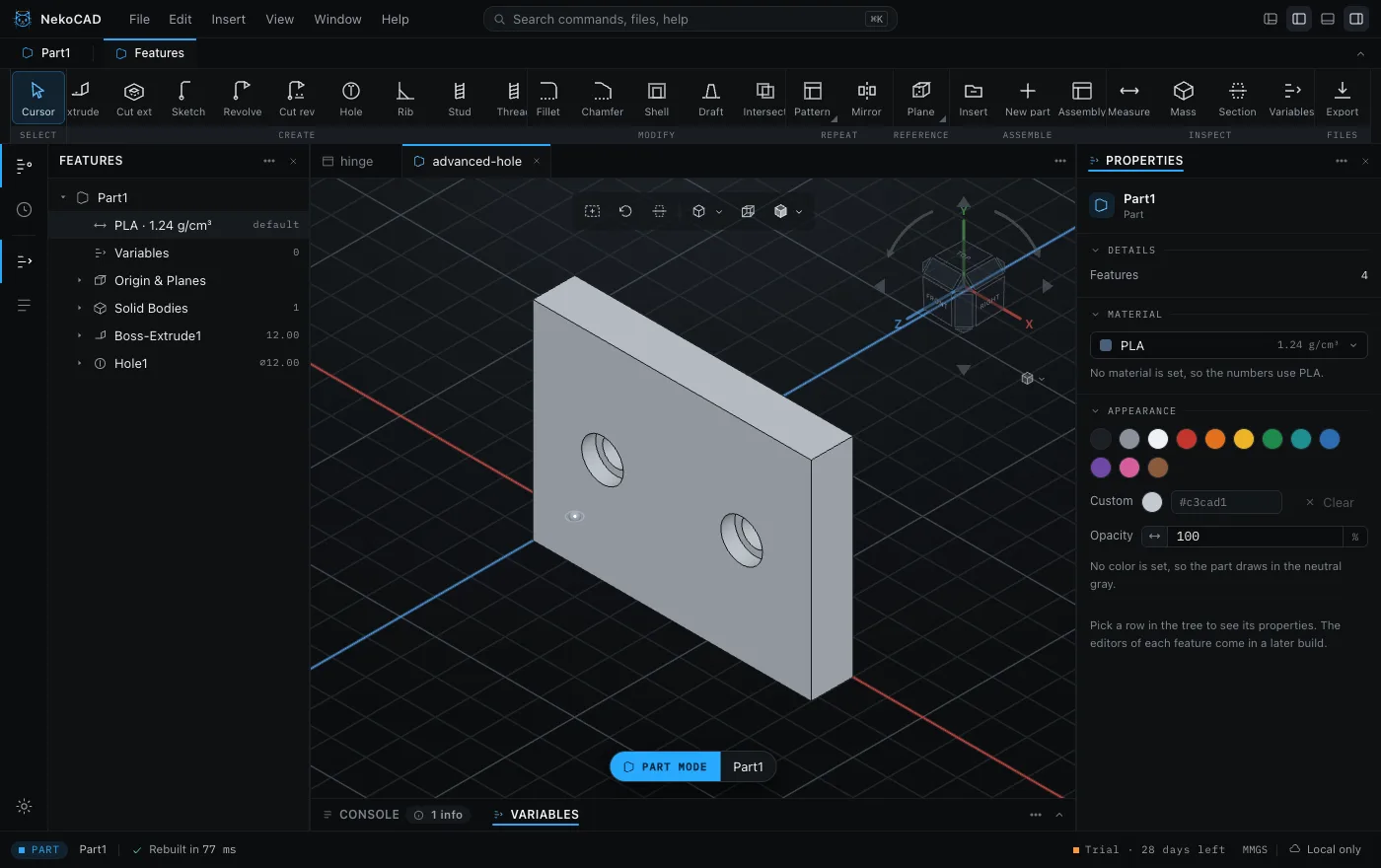Open settings with the gear icon
1381x868 pixels.
[x=25, y=806]
